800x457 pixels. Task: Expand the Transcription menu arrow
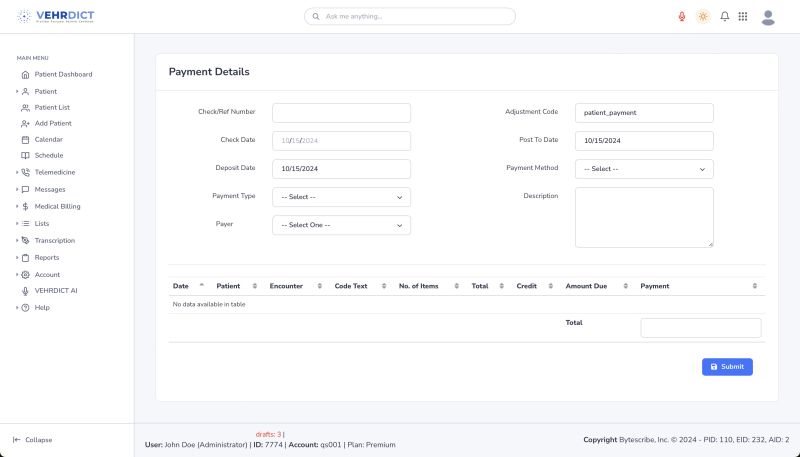pos(17,240)
